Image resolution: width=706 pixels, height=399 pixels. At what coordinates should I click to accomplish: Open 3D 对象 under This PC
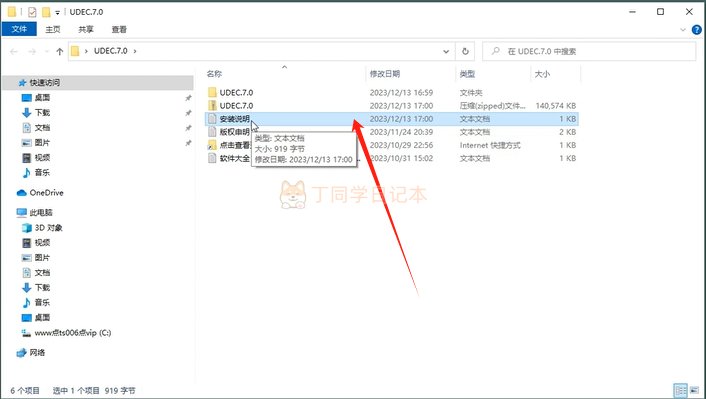[48, 227]
